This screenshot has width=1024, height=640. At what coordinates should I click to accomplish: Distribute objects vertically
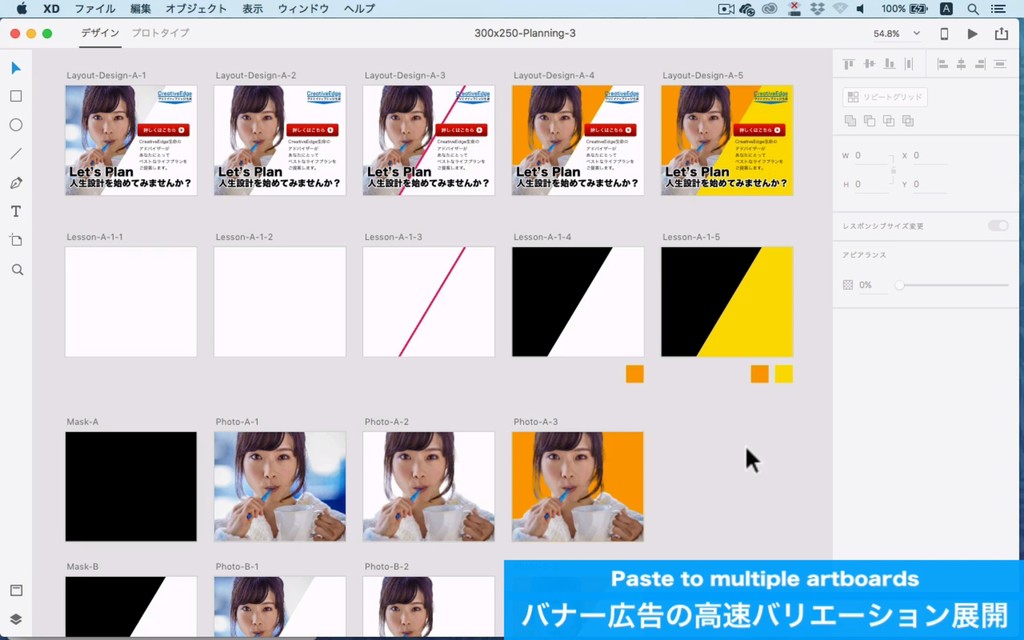(x=1000, y=64)
